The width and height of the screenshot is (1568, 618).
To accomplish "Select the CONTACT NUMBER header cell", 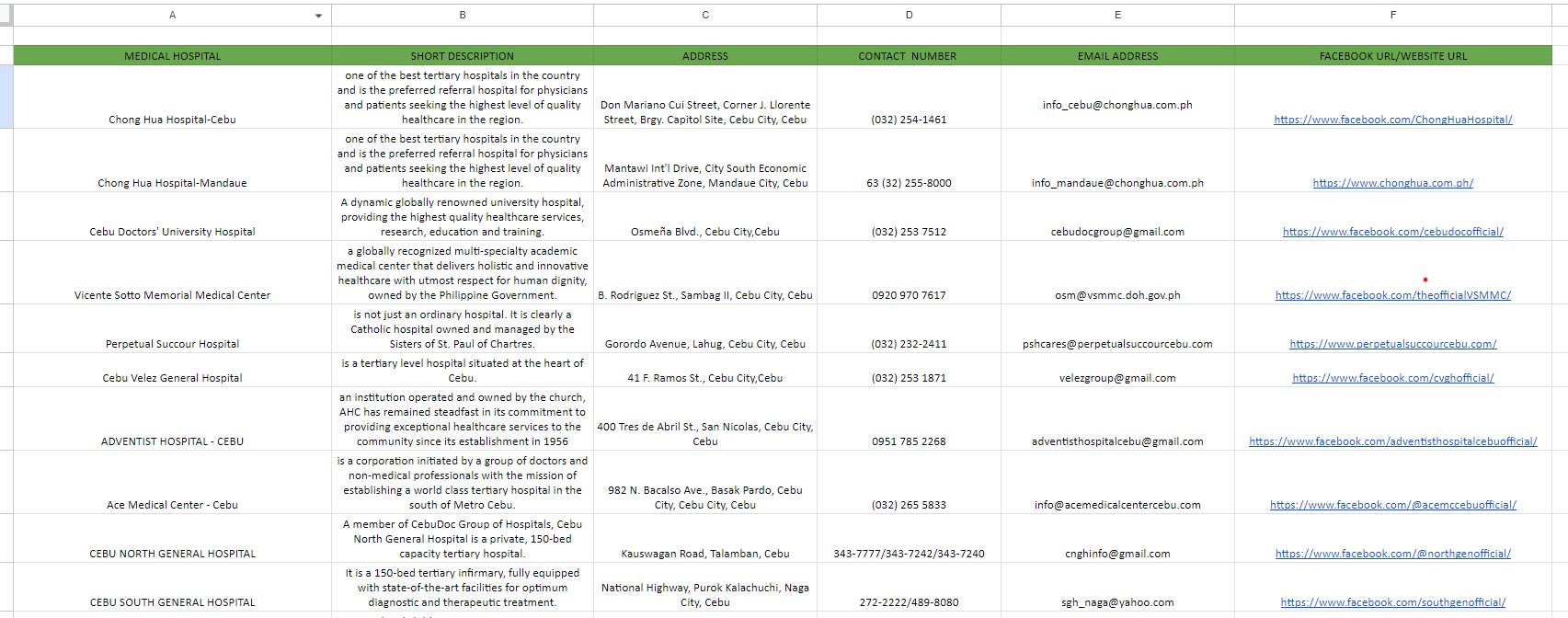I will click(909, 56).
